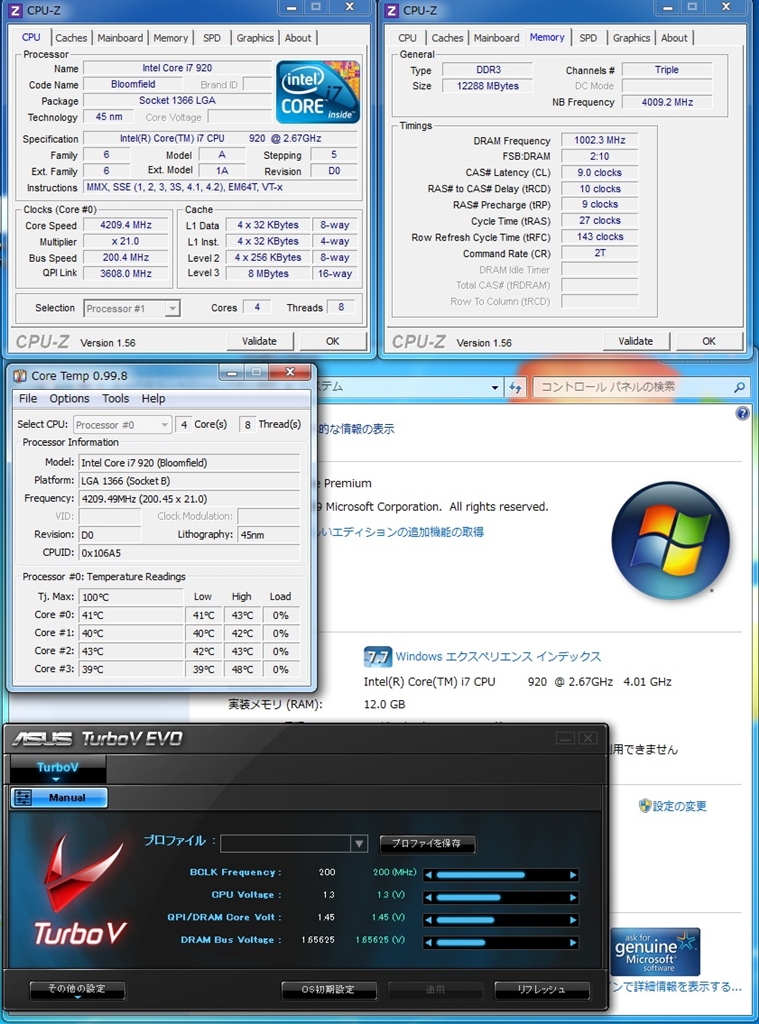Viewport: 759px width, 1024px height.
Task: Open Core Temp Select CPU dropdown
Action: tap(162, 425)
